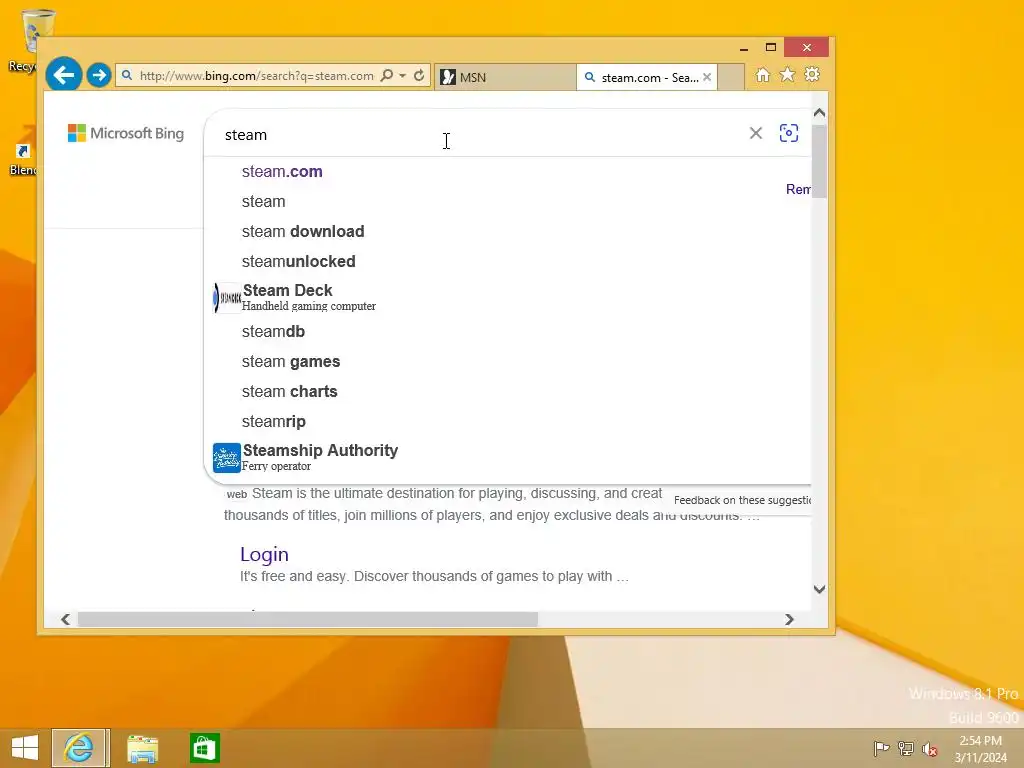The width and height of the screenshot is (1024, 768).
Task: Click Feedback on these suggestions
Action: tap(742, 500)
